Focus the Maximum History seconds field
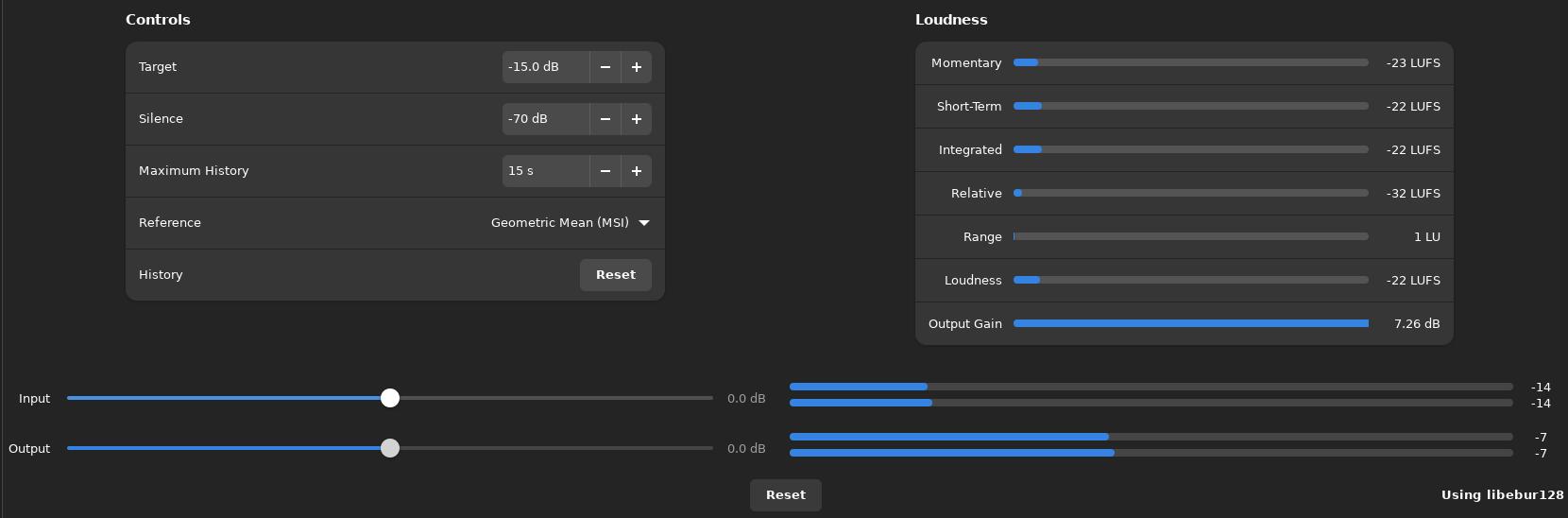This screenshot has width=1568, height=518. pyautogui.click(x=545, y=171)
